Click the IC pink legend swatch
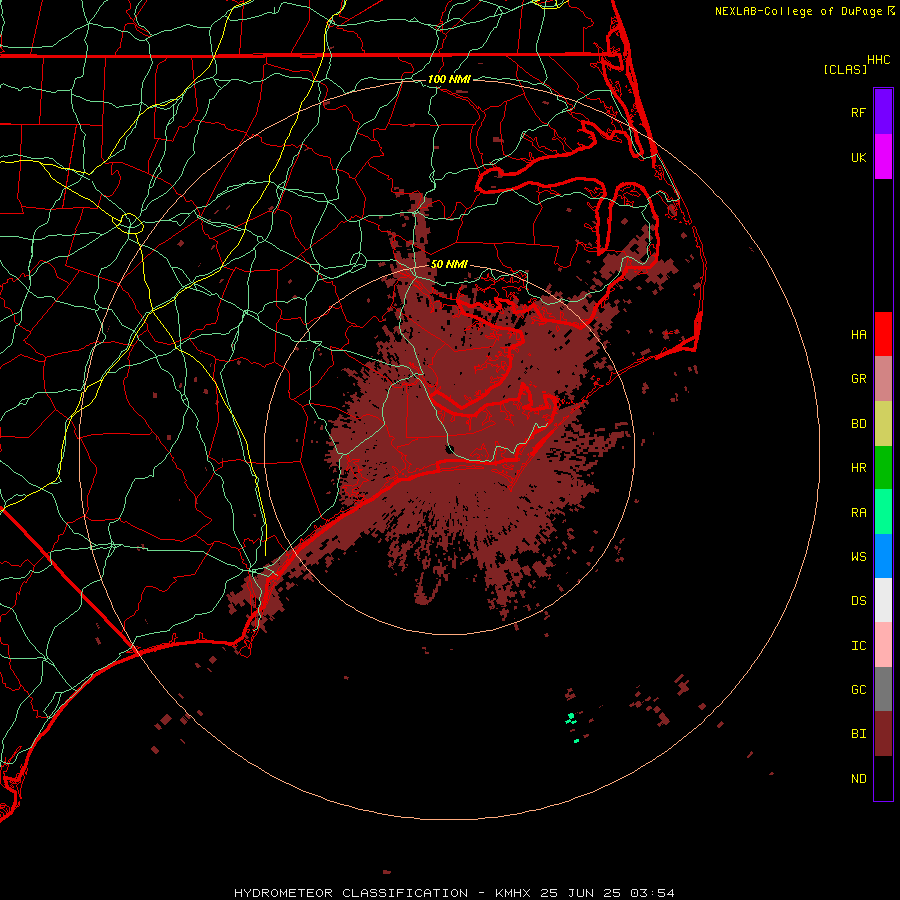The height and width of the screenshot is (900, 900). (x=883, y=645)
